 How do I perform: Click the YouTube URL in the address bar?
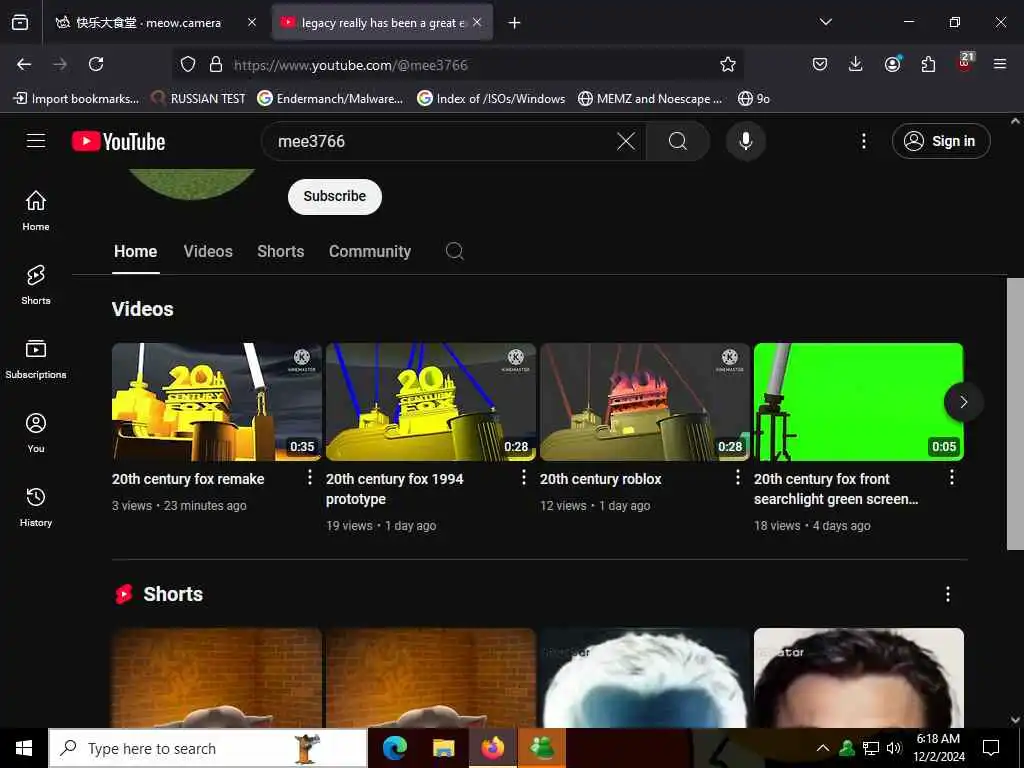pyautogui.click(x=351, y=65)
